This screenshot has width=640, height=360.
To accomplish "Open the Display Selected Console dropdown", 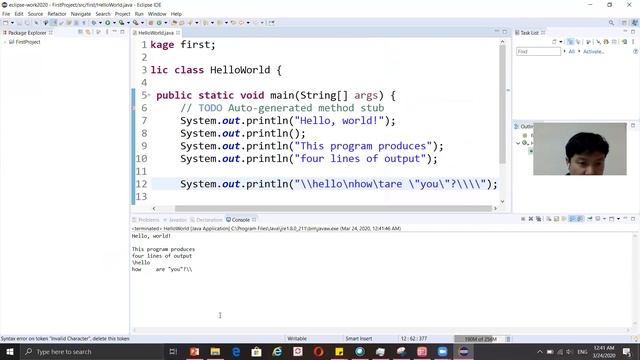I will 604,219.
